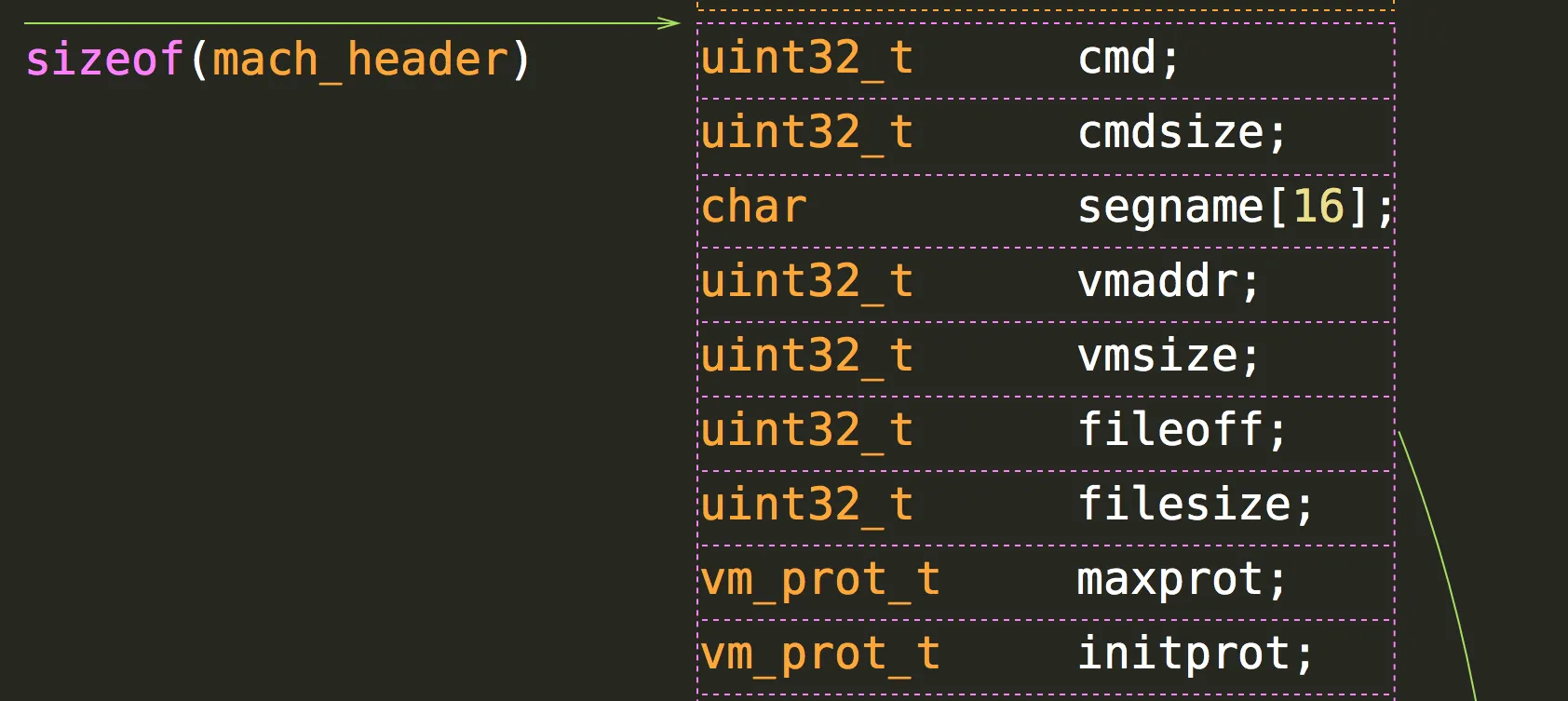Click the cmd field name
The width and height of the screenshot is (1568, 701).
(x=1128, y=58)
